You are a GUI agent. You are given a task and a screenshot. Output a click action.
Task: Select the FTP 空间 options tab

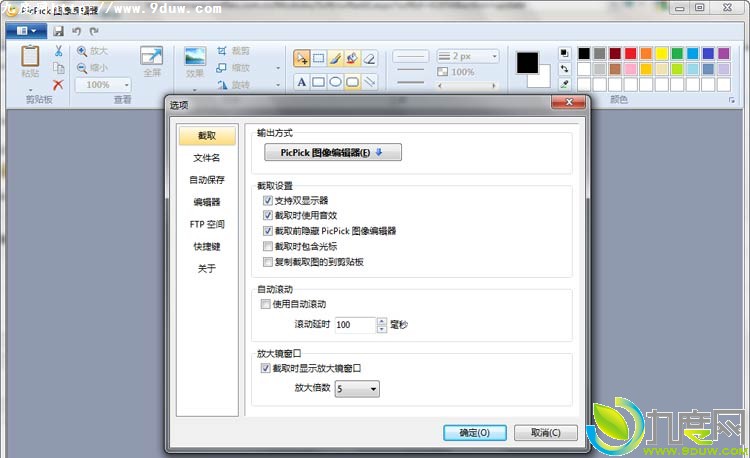tap(207, 224)
